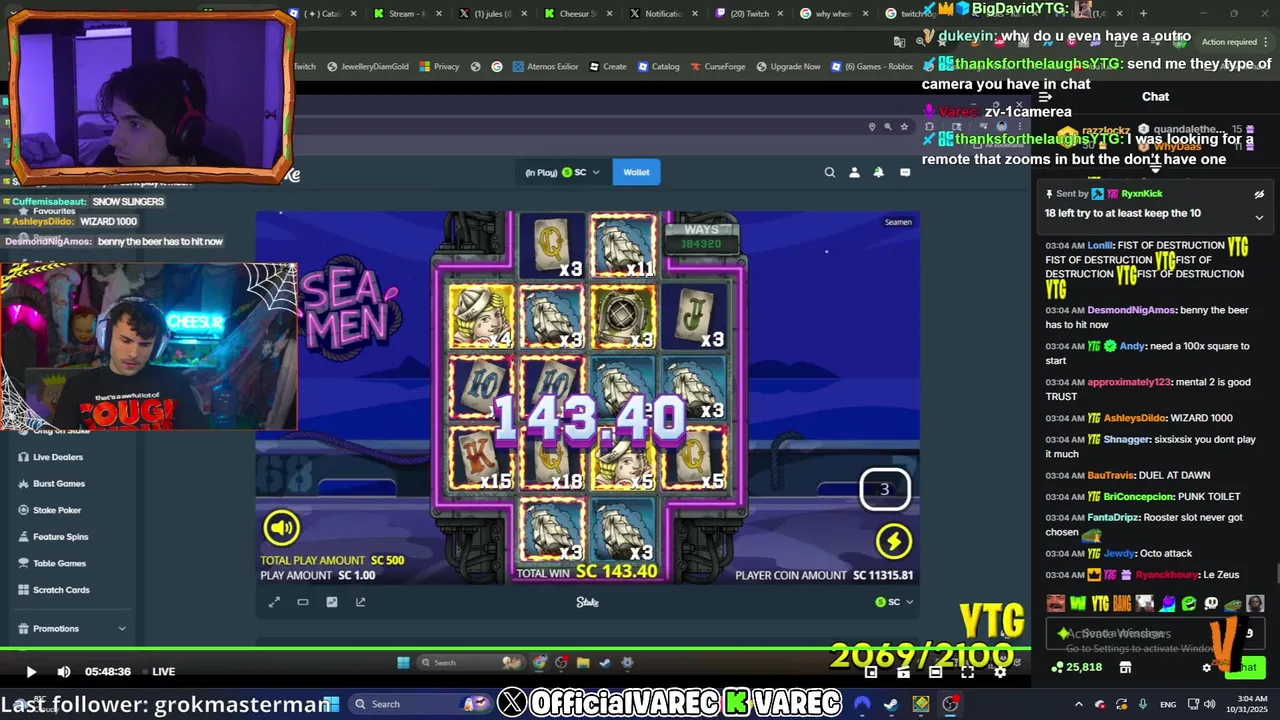Open the Windows taskbar Search box
The image size is (1280, 720).
coord(420,704)
